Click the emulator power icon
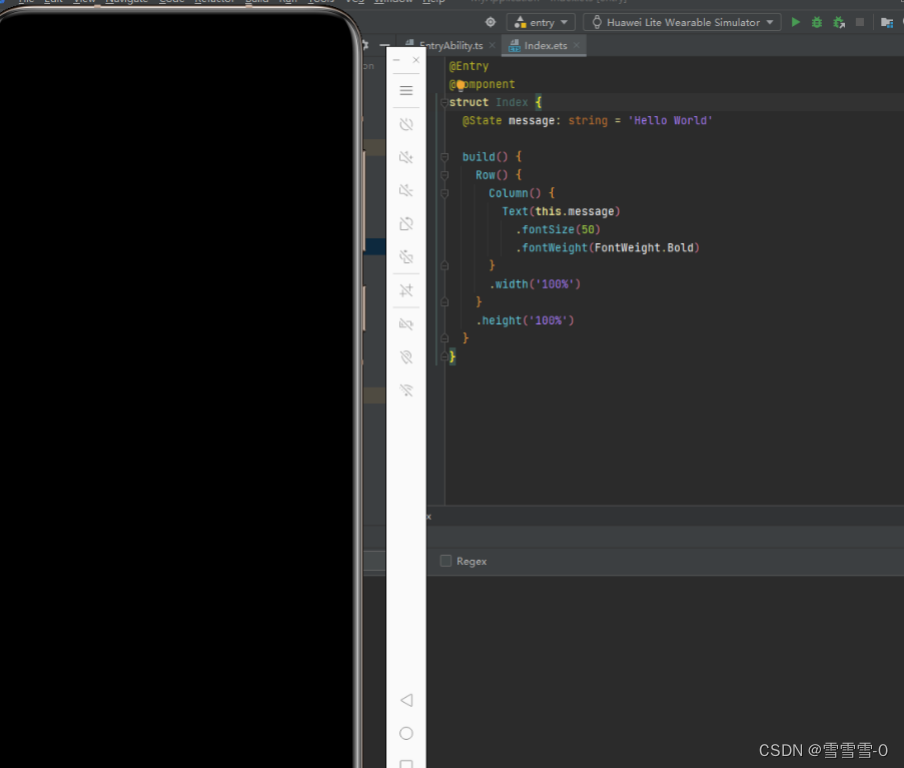904x768 pixels. (406, 124)
